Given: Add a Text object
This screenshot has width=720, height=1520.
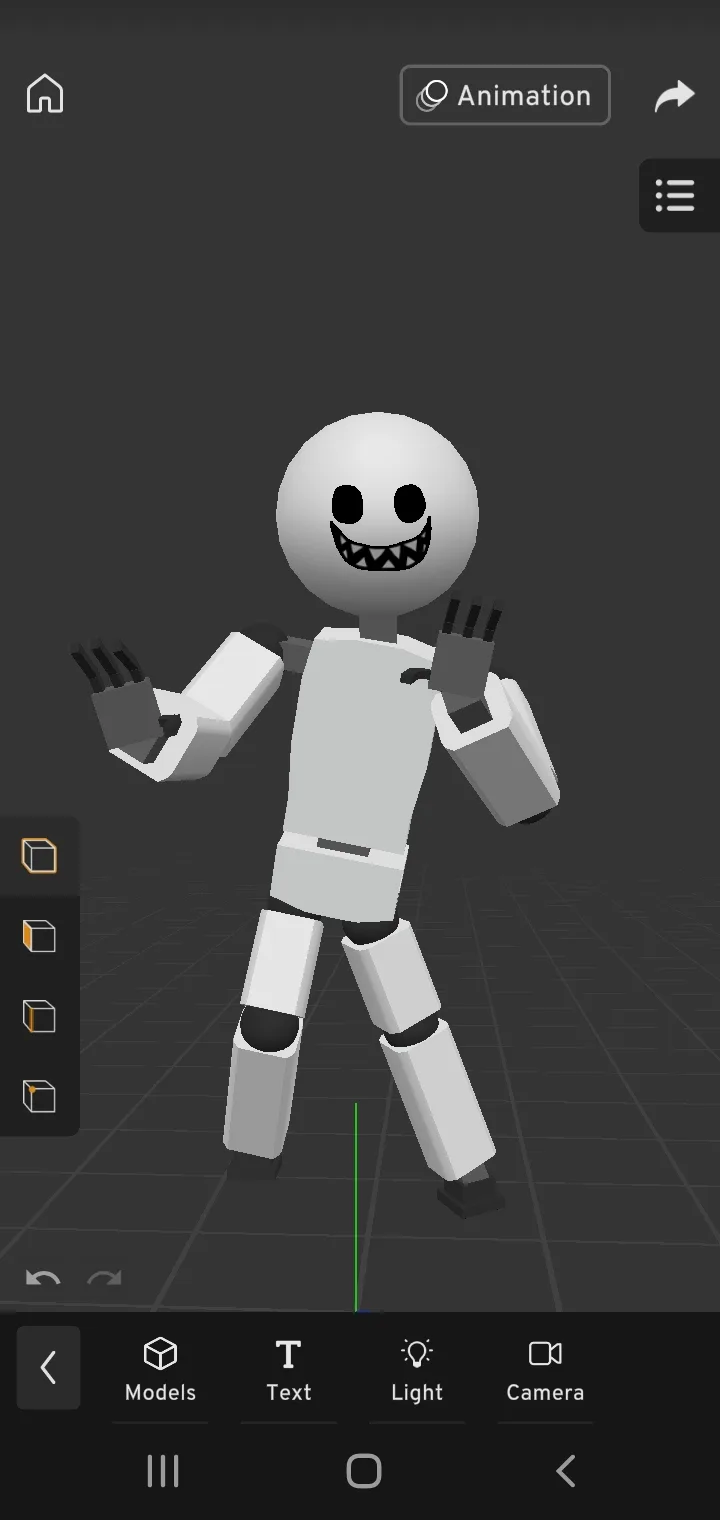Looking at the screenshot, I should coord(288,1370).
